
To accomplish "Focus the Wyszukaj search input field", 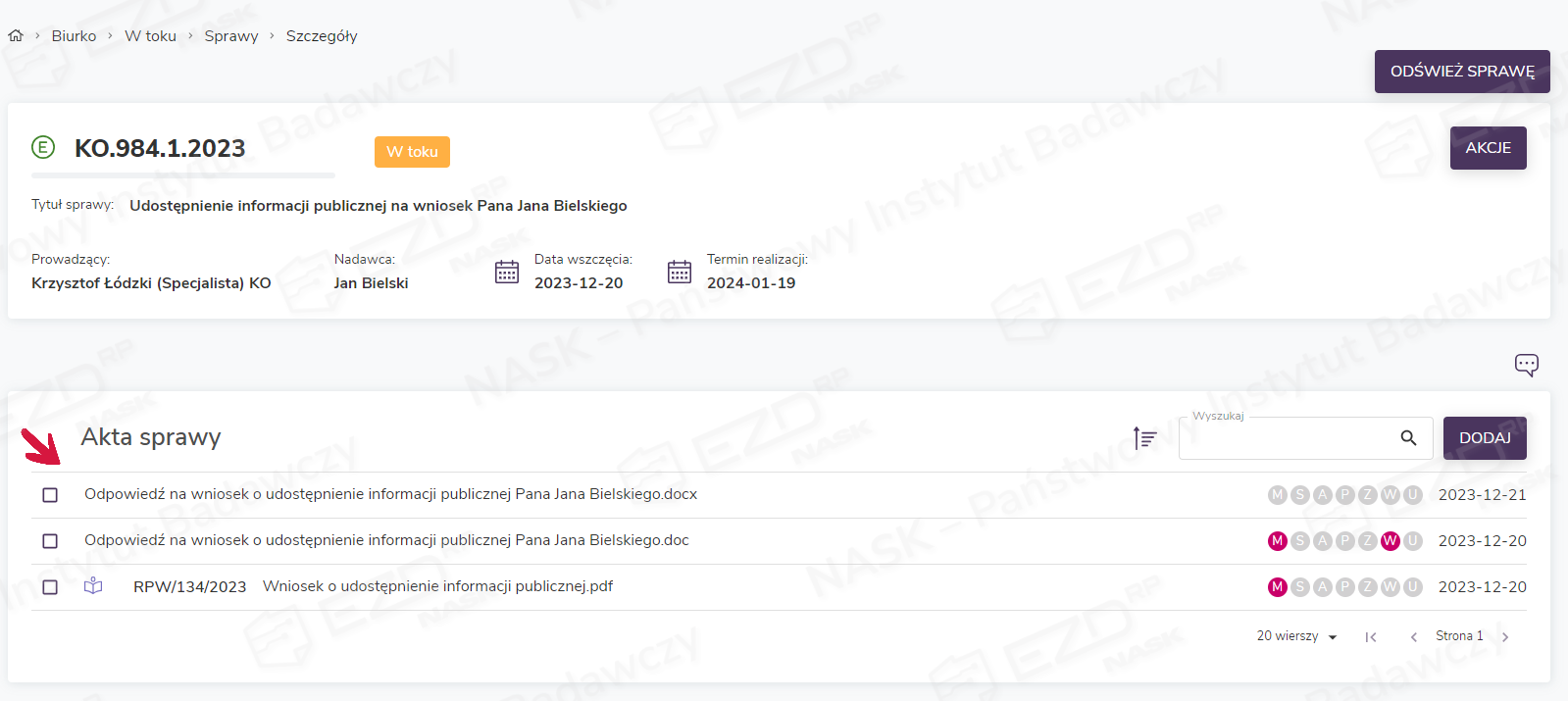I will pyautogui.click(x=1285, y=438).
